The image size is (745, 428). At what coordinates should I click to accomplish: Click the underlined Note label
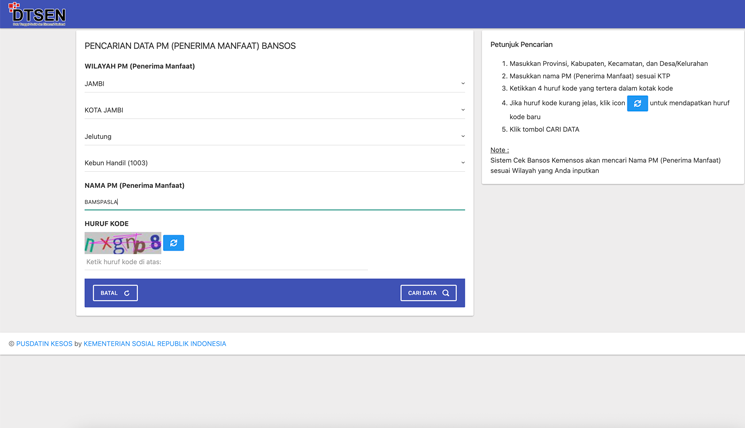(x=499, y=150)
